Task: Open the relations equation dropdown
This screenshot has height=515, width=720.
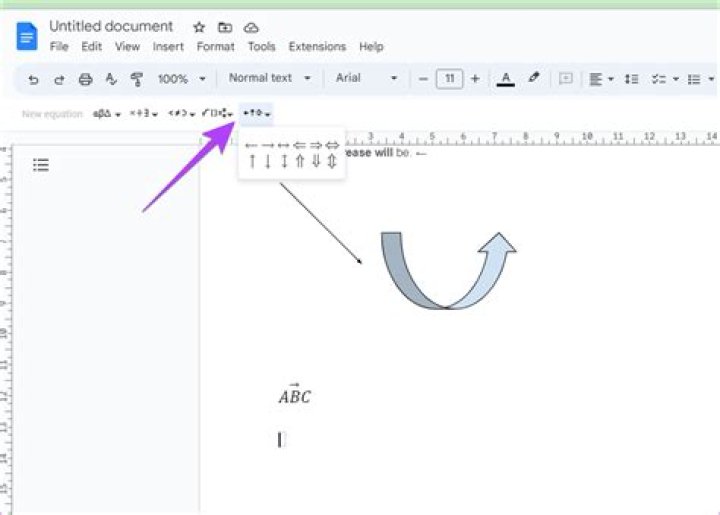Action: pyautogui.click(x=181, y=113)
